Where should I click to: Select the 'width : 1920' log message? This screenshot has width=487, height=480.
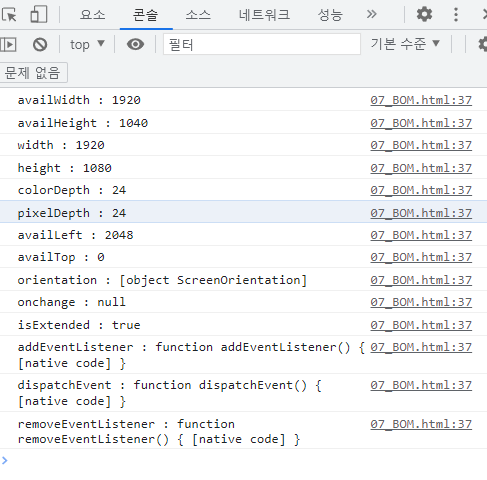[x=61, y=145]
